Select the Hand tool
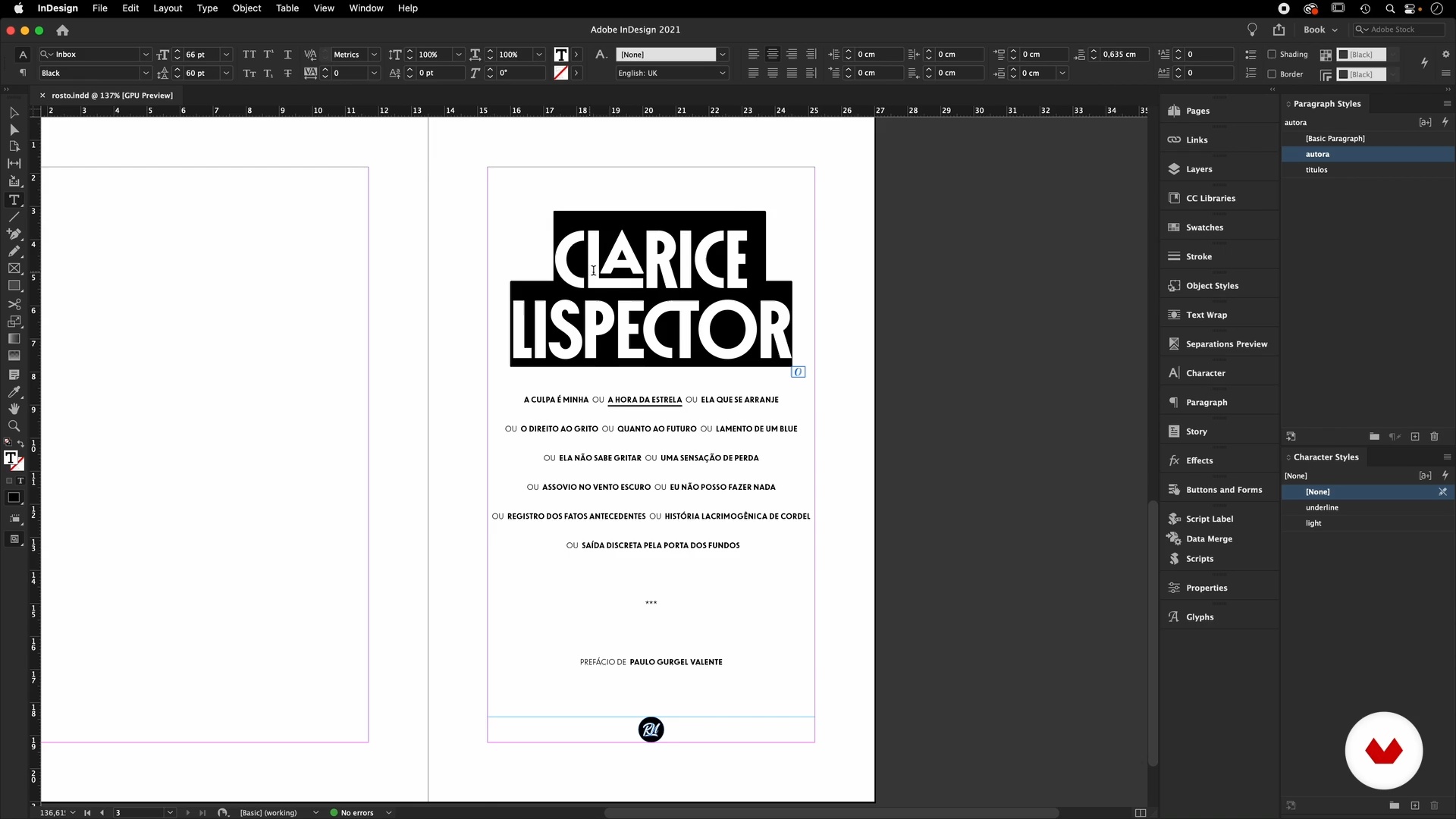 14,409
